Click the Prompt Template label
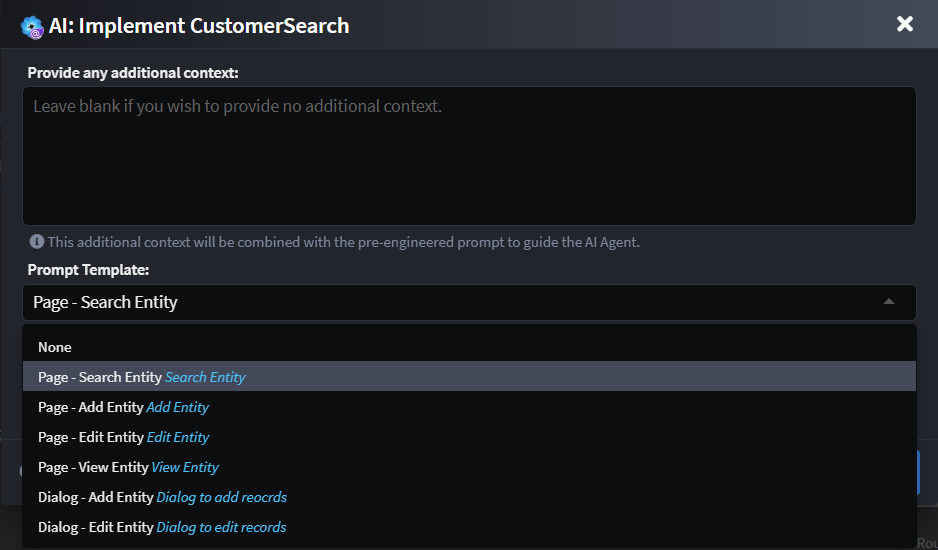 (x=88, y=270)
